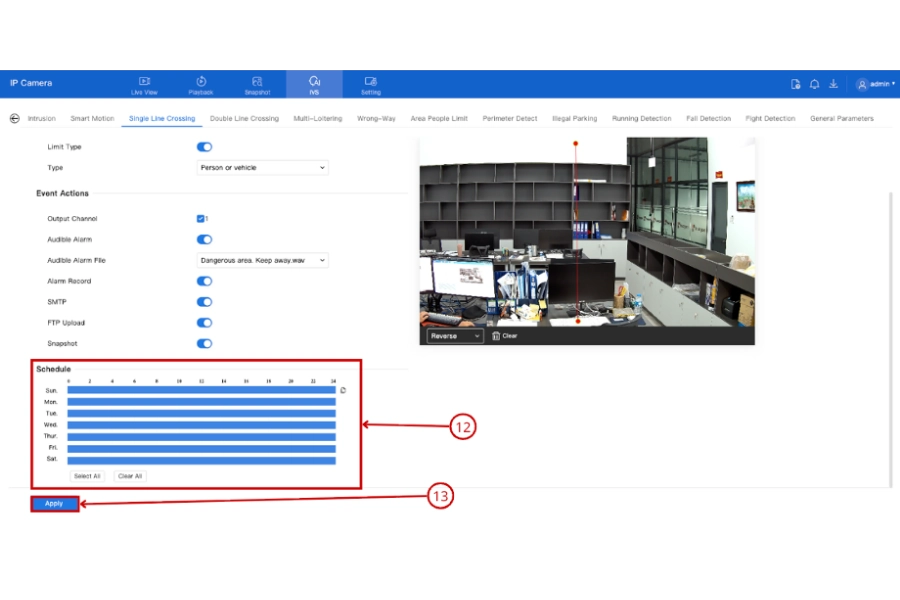Screen dimensions: 900x600
Task: Click the Clear trash icon under video
Action: click(496, 336)
